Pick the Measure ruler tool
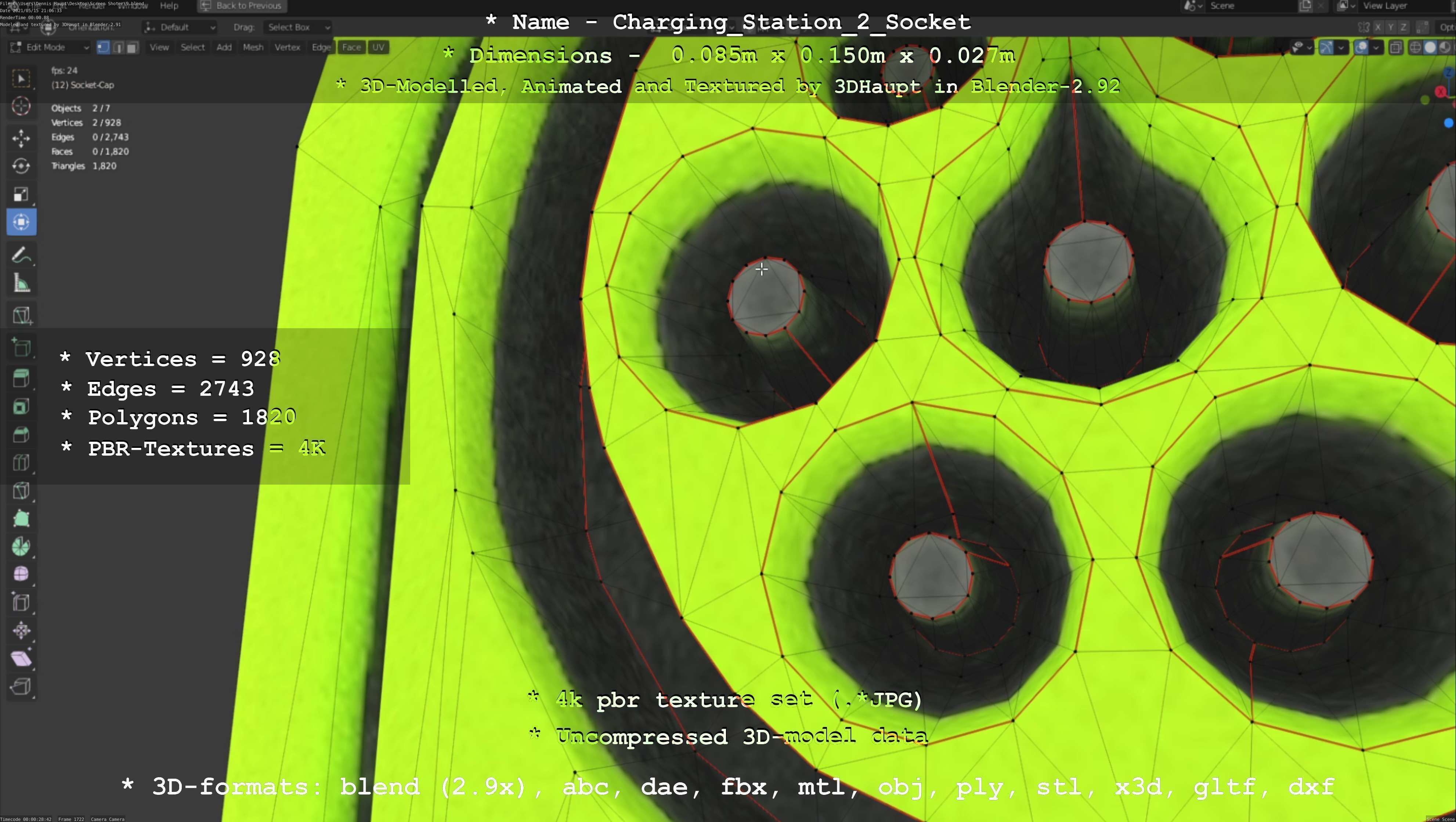Screen dimensions: 1456x822 tap(21, 283)
